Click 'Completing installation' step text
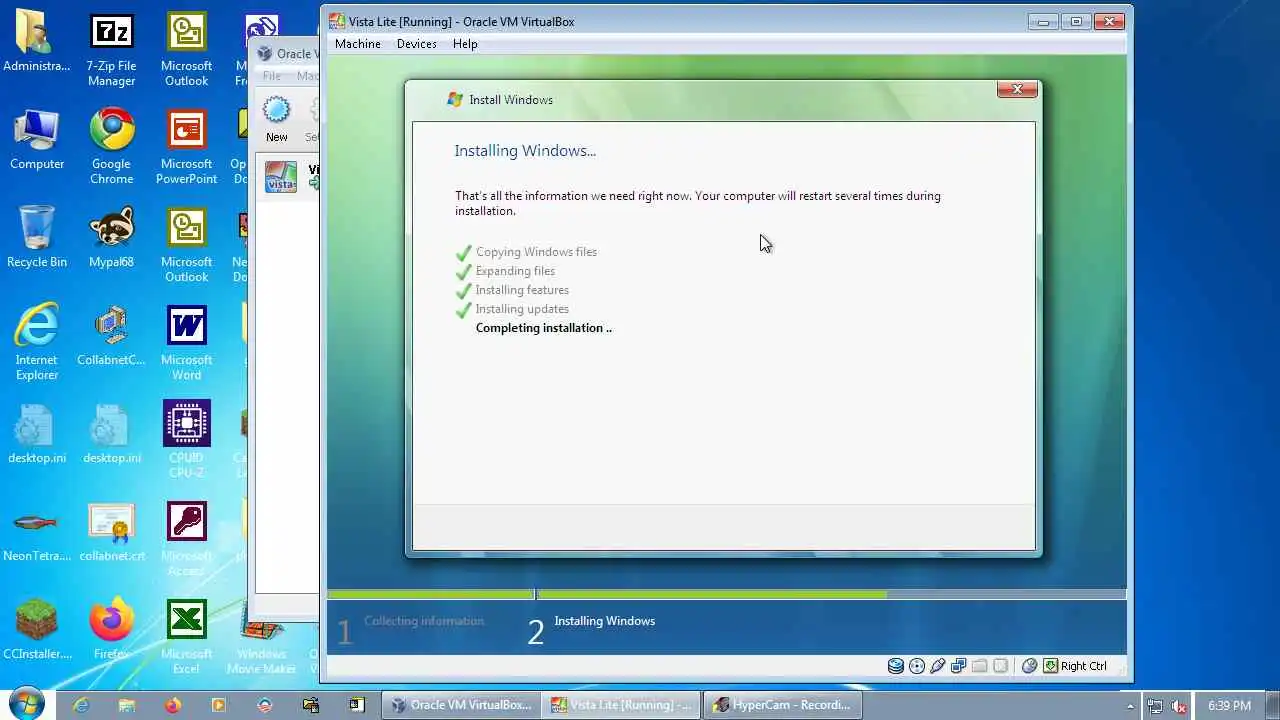This screenshot has height=720, width=1280. pyautogui.click(x=543, y=328)
